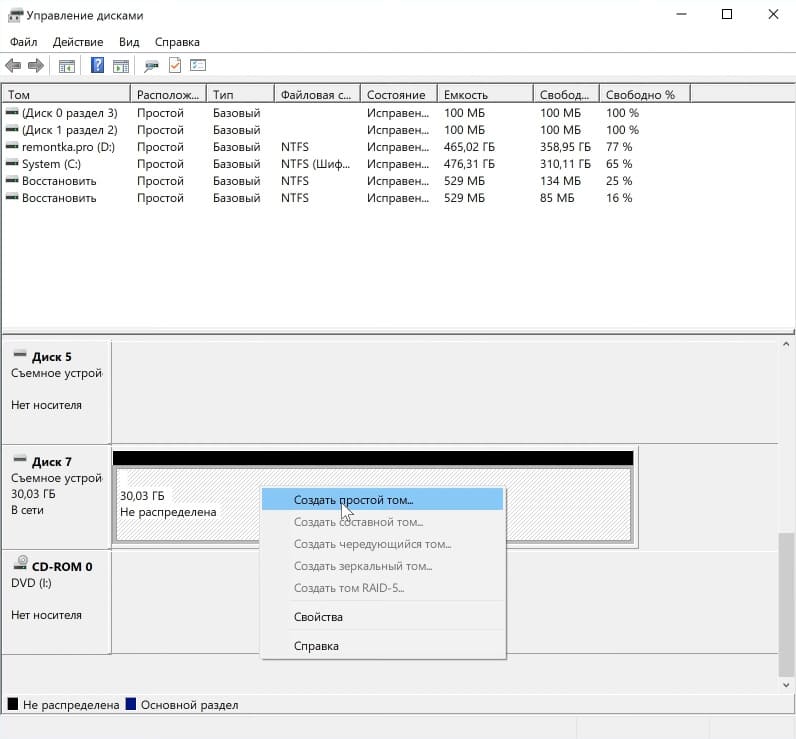Open the Файл menu
The width and height of the screenshot is (796, 739).
(x=23, y=42)
